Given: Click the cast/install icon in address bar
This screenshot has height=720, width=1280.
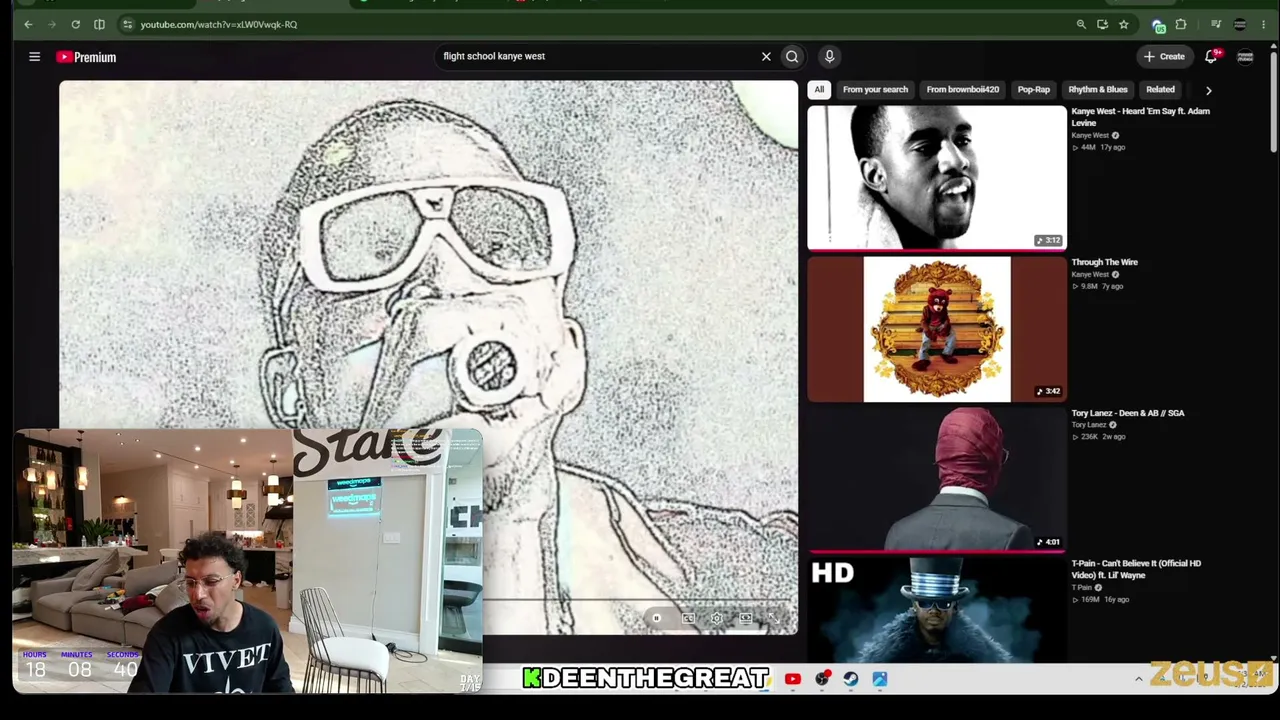Looking at the screenshot, I should (x=1102, y=24).
